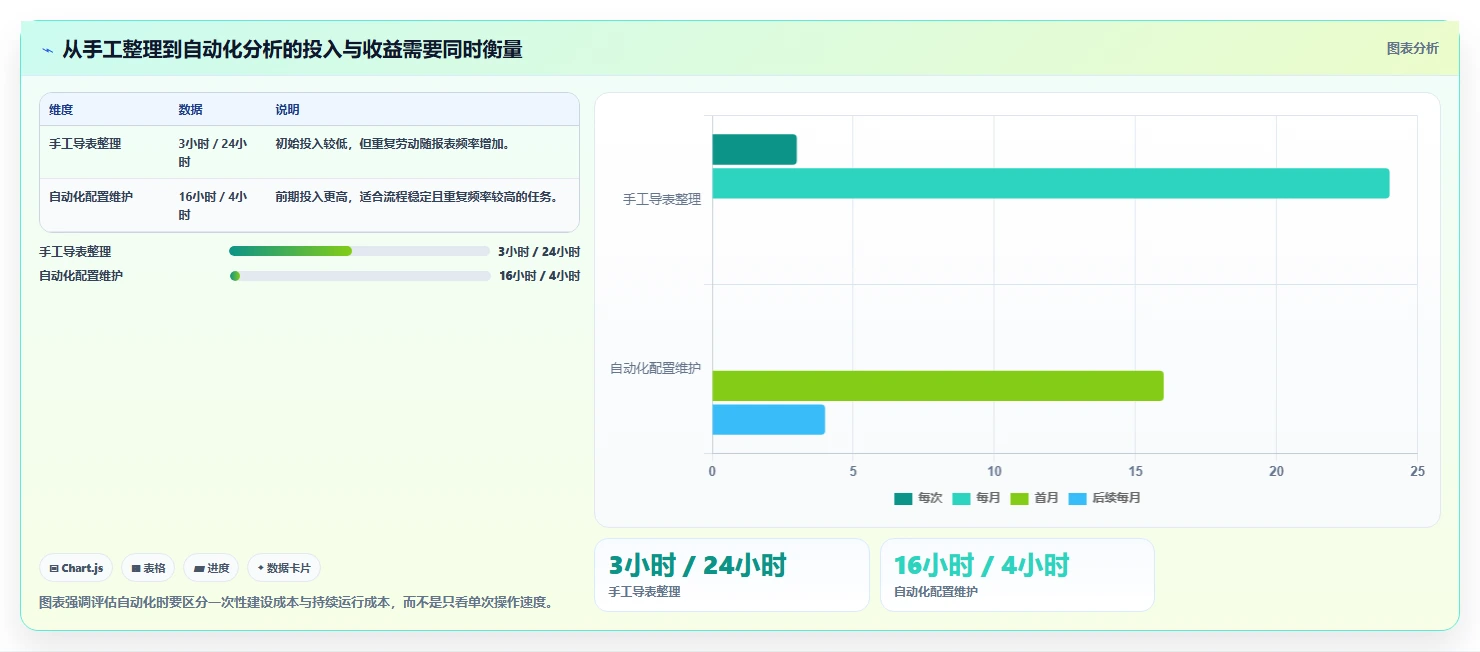The width and height of the screenshot is (1480, 652).
Task: Click the chart y-axis label 自动化配置维护
Action: tap(656, 369)
